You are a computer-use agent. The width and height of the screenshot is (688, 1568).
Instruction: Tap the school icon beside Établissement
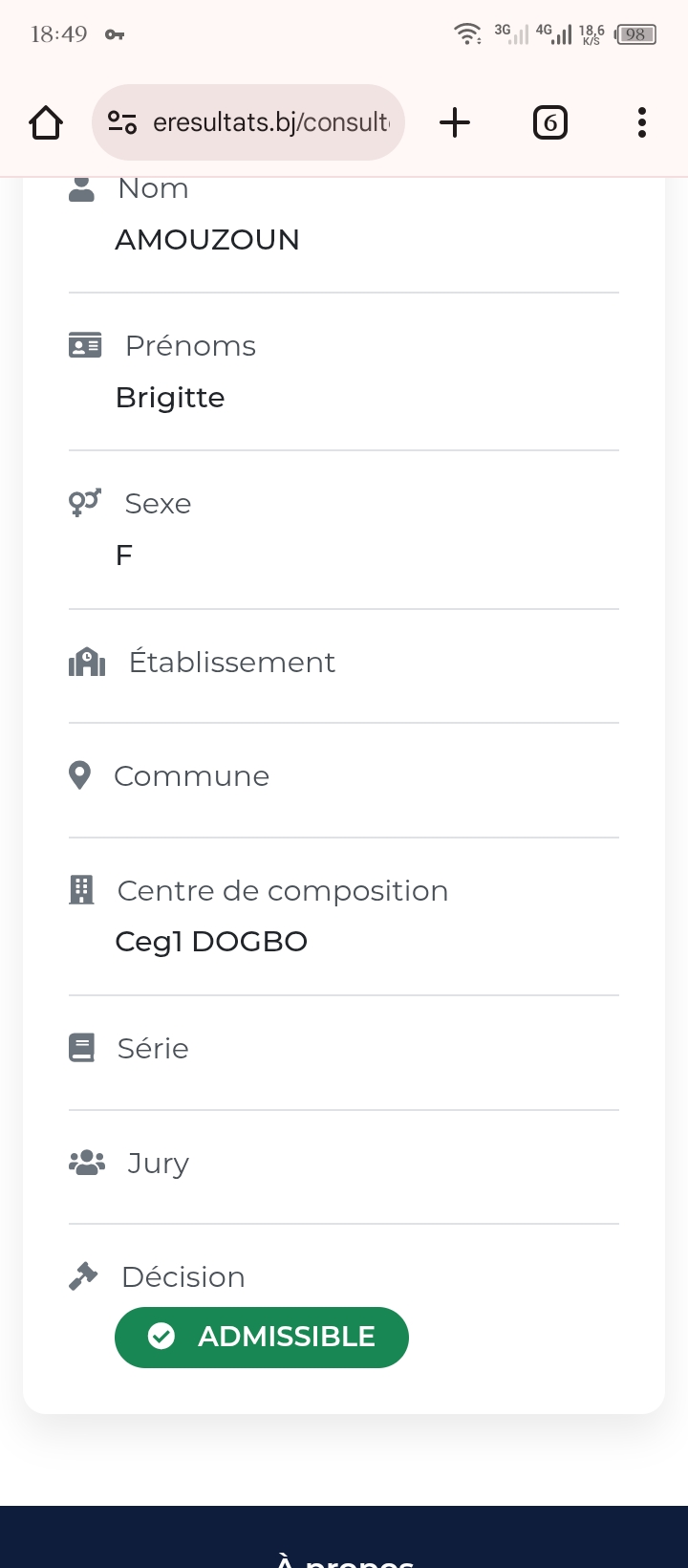pos(87,662)
